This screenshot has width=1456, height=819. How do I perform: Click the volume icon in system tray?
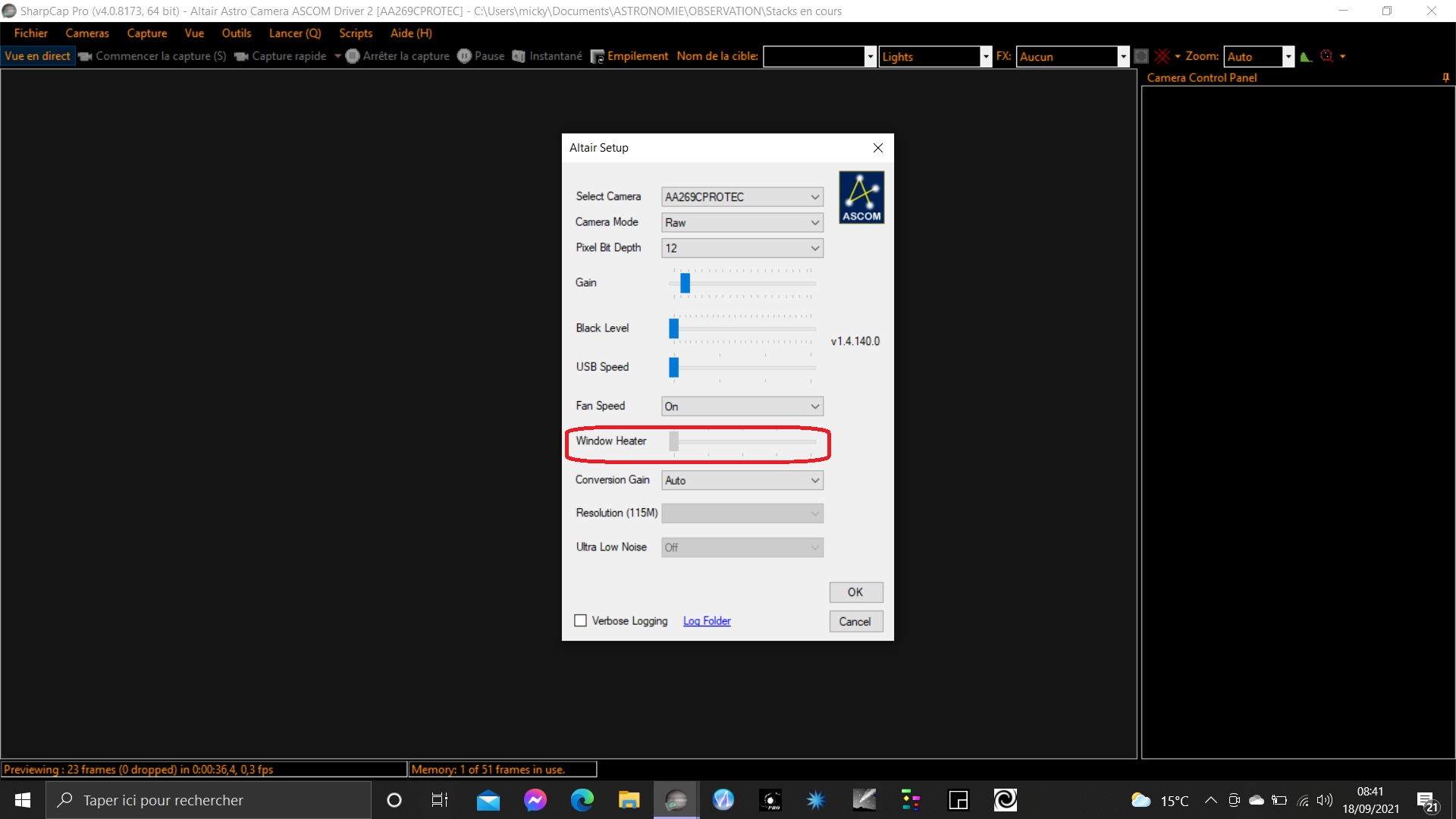(1325, 800)
